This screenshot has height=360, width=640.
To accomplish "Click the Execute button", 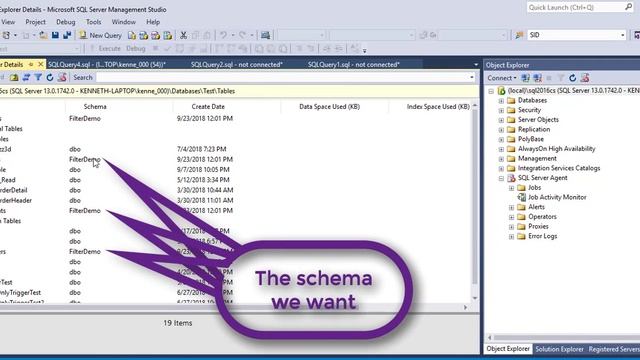I will (105, 49).
